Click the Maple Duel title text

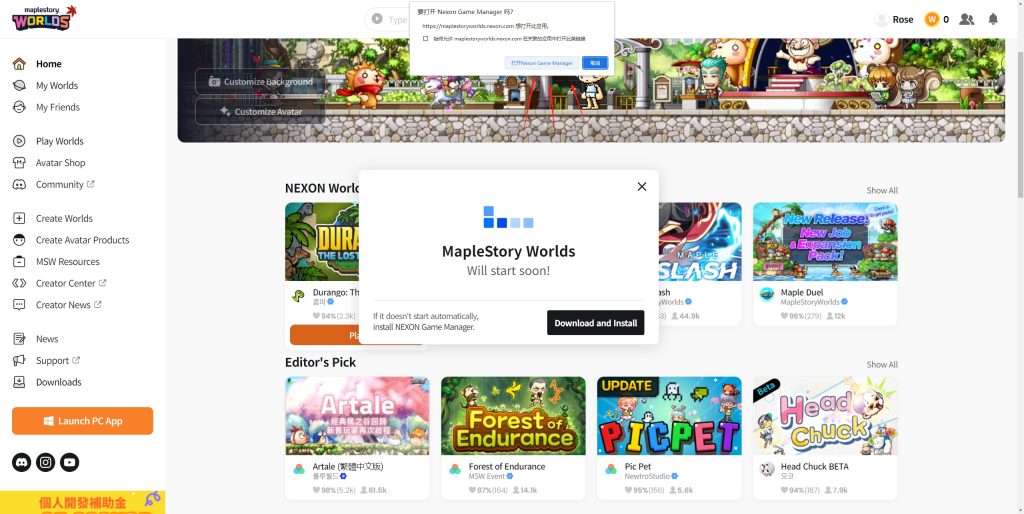tap(802, 293)
